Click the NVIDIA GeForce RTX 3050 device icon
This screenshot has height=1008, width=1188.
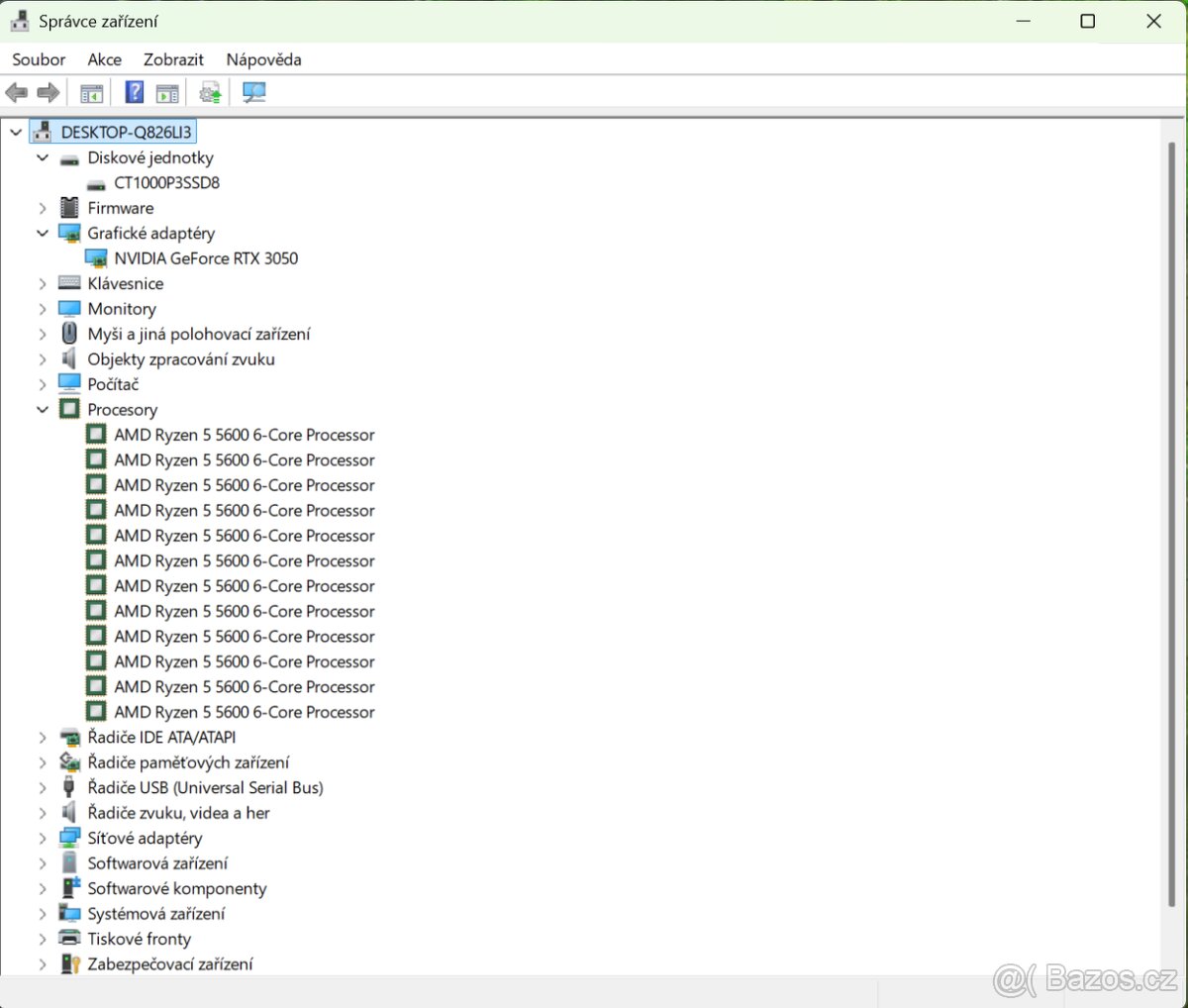96,258
